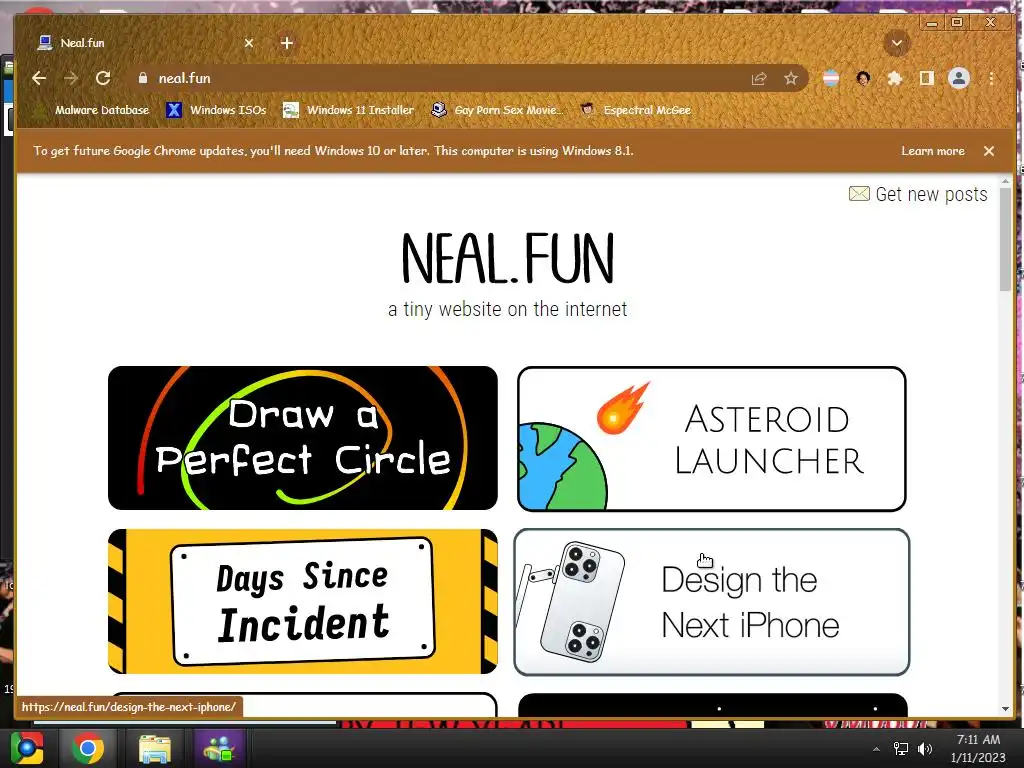This screenshot has height=768, width=1024.
Task: Open the Asteroid Launcher card
Action: pyautogui.click(x=711, y=439)
